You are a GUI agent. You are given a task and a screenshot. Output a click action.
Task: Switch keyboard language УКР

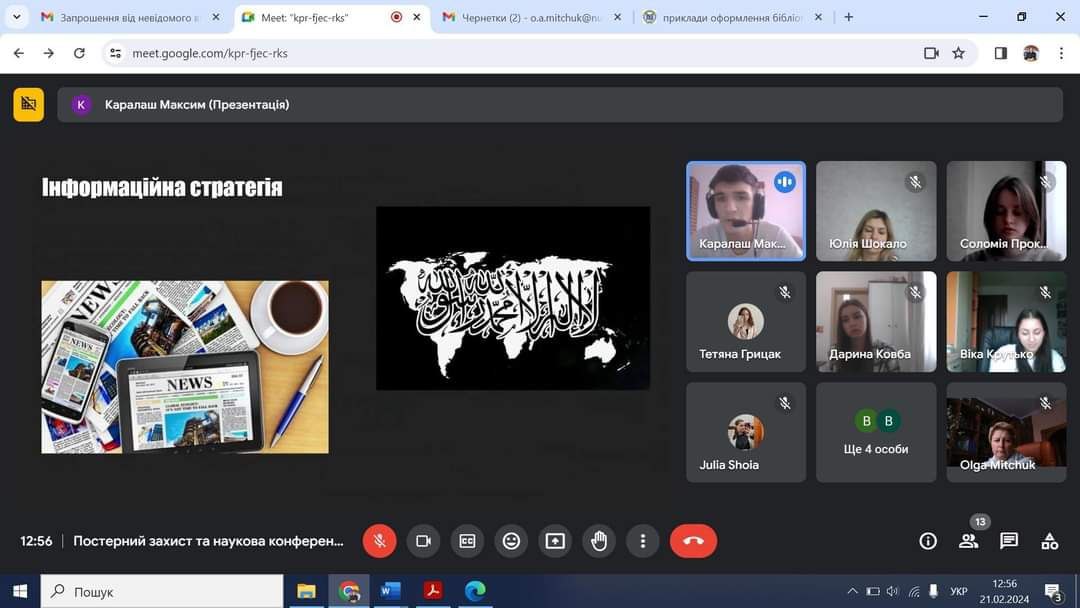[959, 591]
